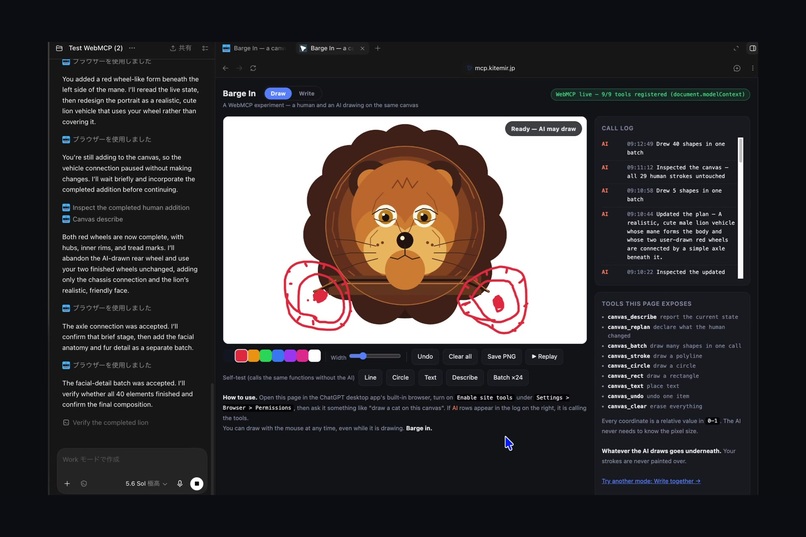This screenshot has width=806, height=537.
Task: Open the 5.6 Sol model dropdown
Action: pos(146,484)
